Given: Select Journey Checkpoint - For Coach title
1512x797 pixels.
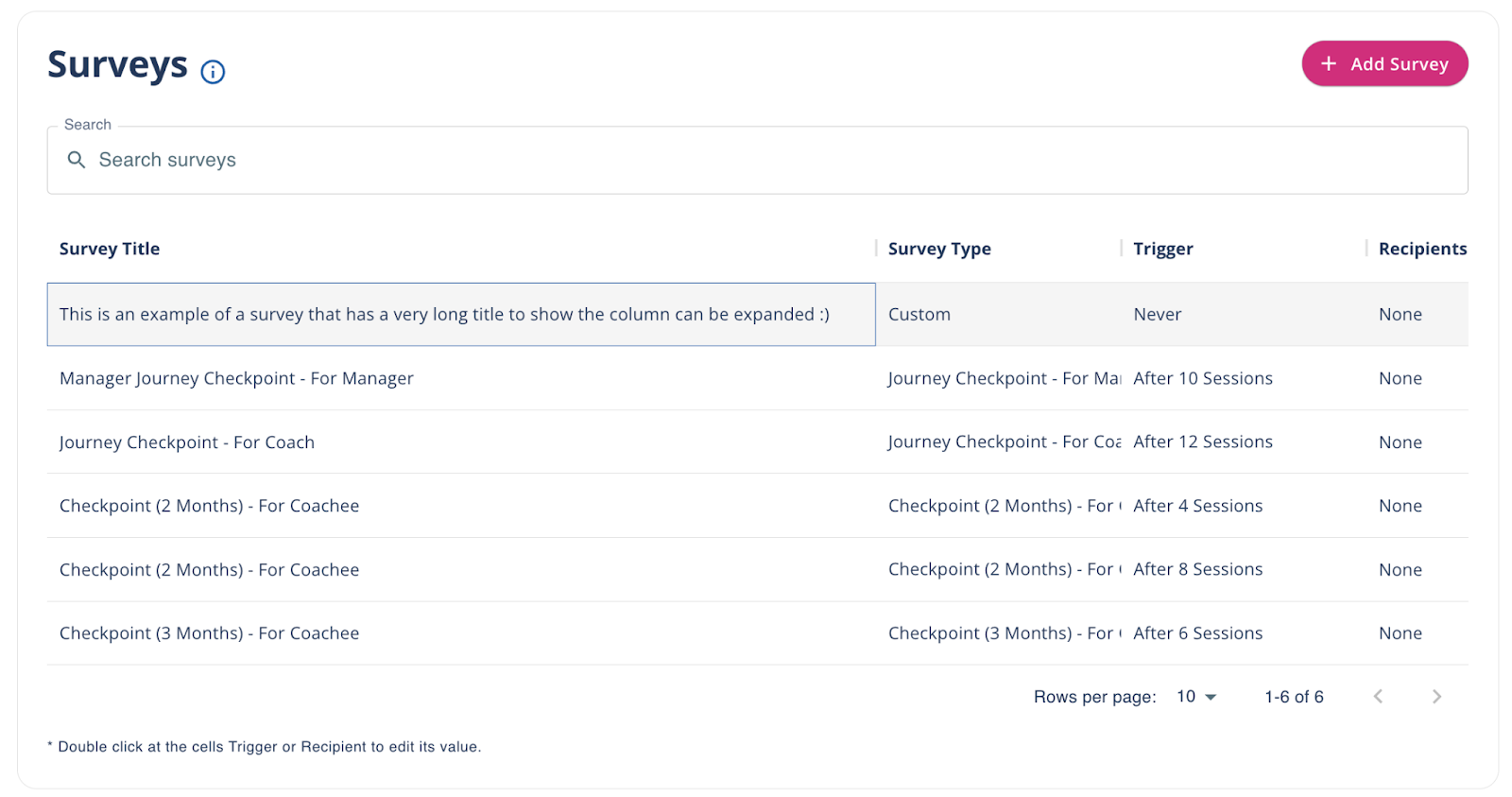Looking at the screenshot, I should click(x=187, y=442).
